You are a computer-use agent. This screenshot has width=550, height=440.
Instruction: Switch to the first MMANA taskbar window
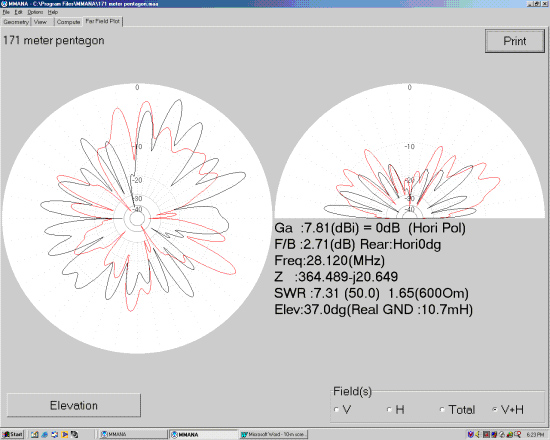pyautogui.click(x=132, y=434)
